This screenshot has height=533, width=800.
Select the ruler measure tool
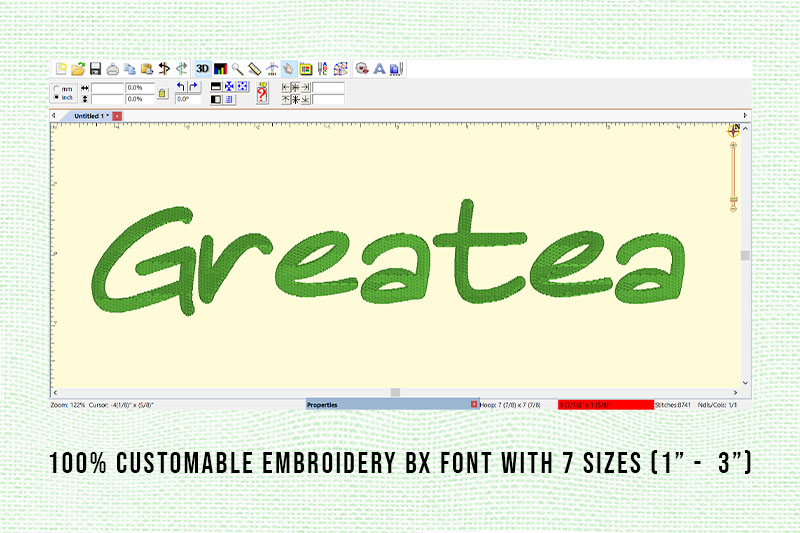255,69
